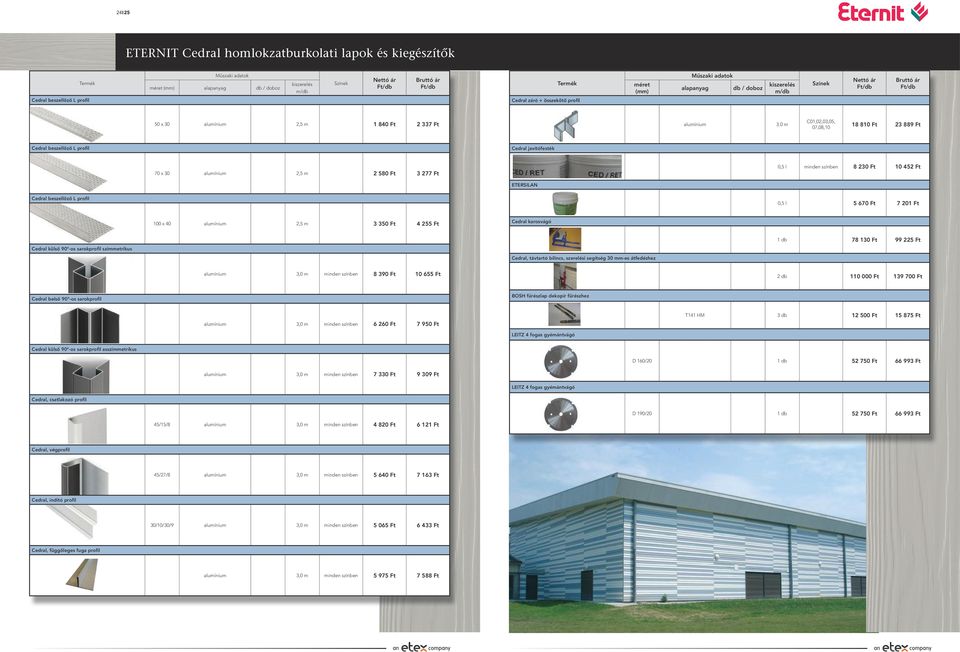The height and width of the screenshot is (652, 960).
Task: Select the gross price 9 309 Ft
Action: pos(428,374)
